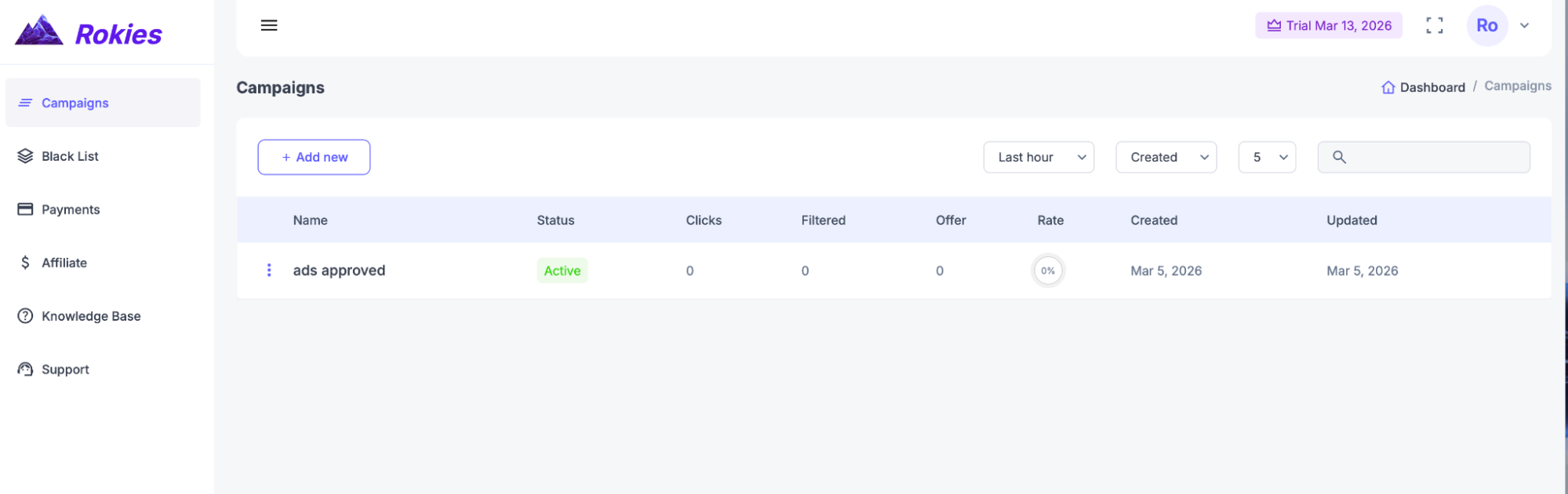Click the Dashboard home icon
Image resolution: width=1568 pixels, height=494 pixels.
[x=1388, y=87]
